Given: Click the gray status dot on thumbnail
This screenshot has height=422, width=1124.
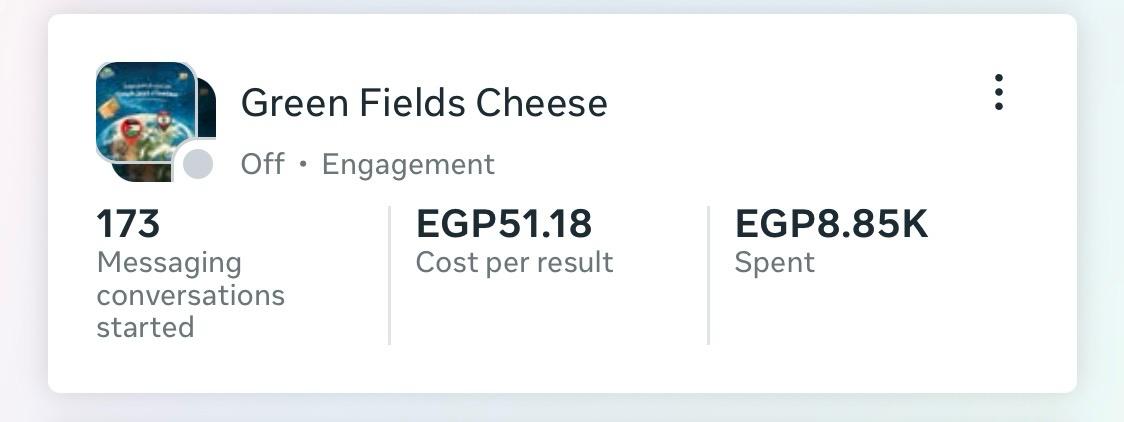Looking at the screenshot, I should [198, 164].
